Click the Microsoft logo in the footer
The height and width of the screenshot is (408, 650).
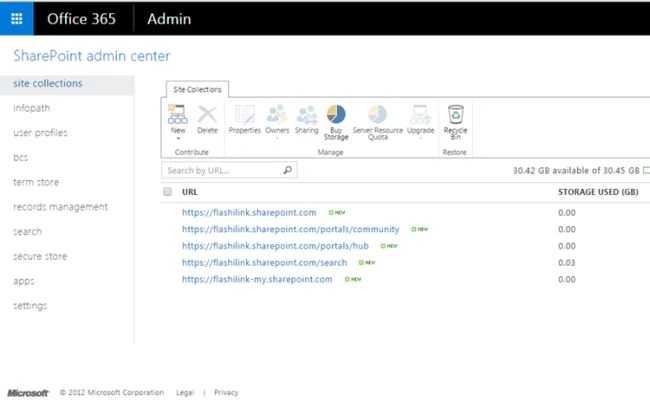pyautogui.click(x=28, y=393)
